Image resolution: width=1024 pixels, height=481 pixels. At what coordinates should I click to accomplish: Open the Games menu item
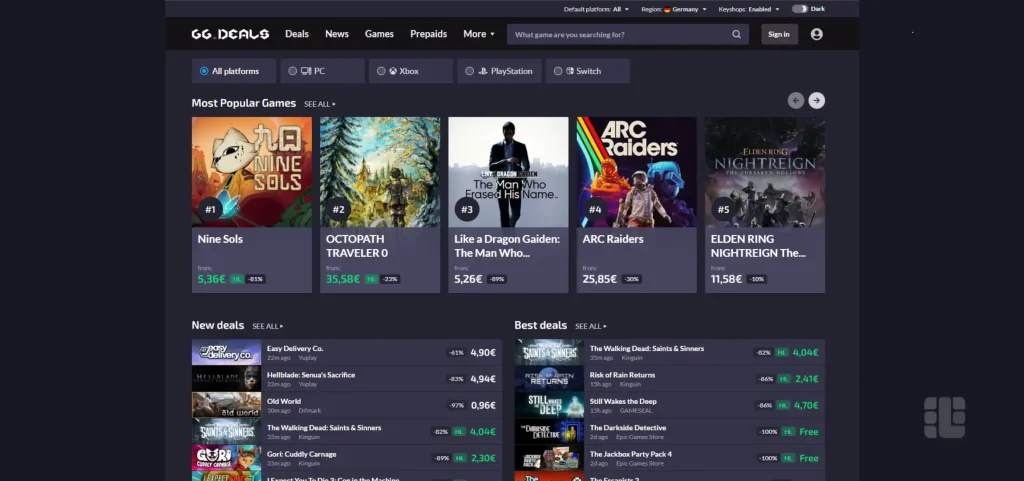point(379,34)
